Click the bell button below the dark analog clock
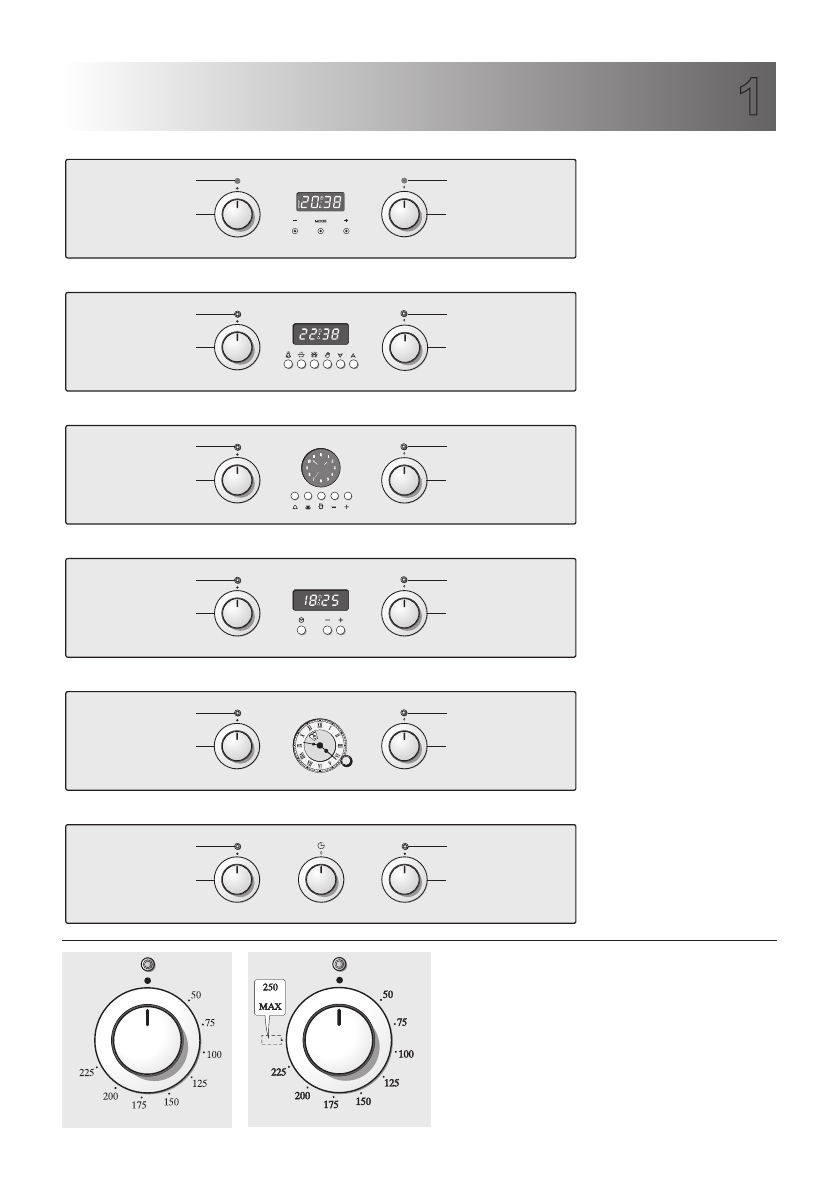The width and height of the screenshot is (839, 1191). (295, 496)
